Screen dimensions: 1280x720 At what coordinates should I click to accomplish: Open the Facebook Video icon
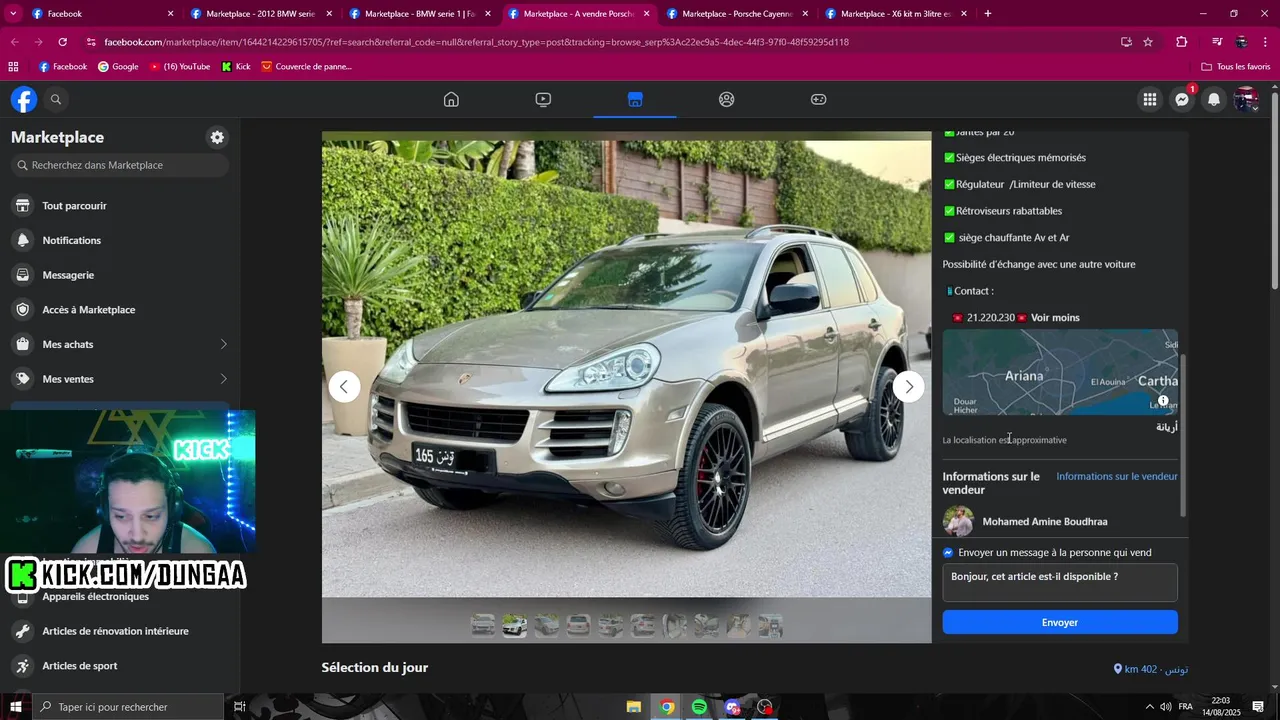click(x=543, y=99)
